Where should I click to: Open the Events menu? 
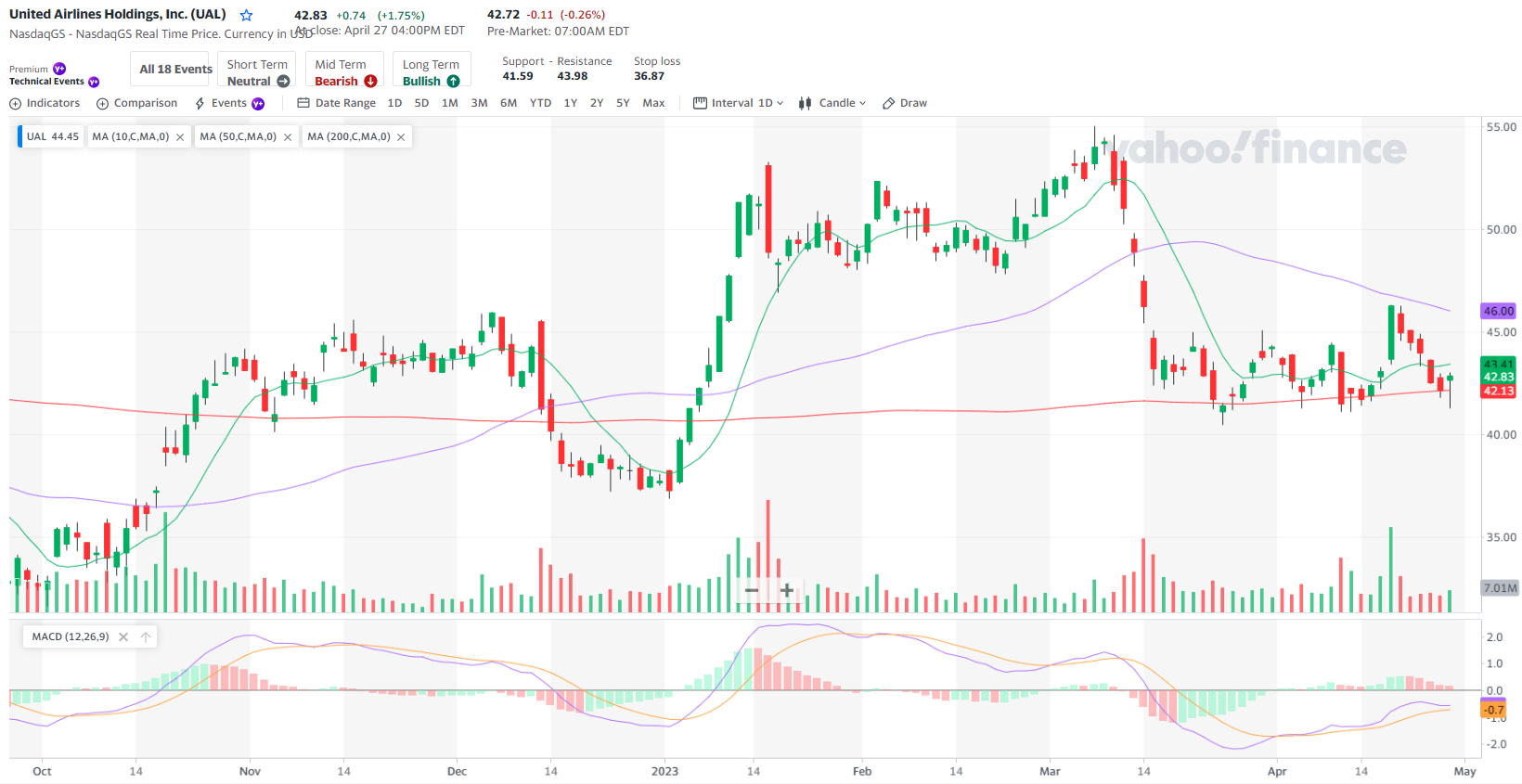228,103
